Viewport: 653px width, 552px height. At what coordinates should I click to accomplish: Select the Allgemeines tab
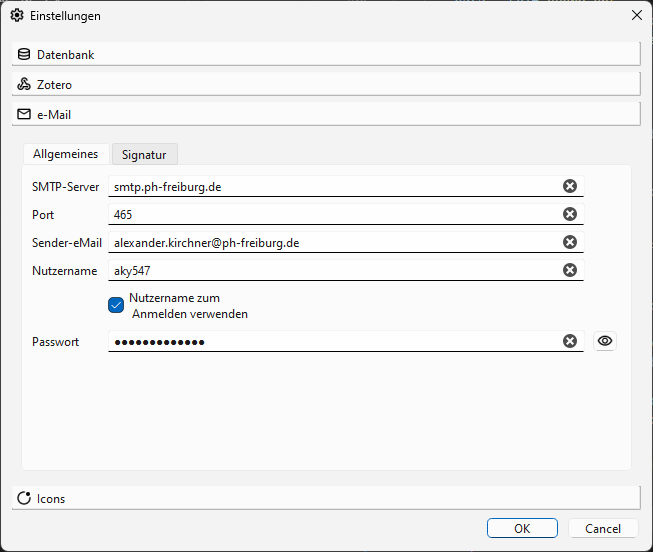click(x=66, y=154)
